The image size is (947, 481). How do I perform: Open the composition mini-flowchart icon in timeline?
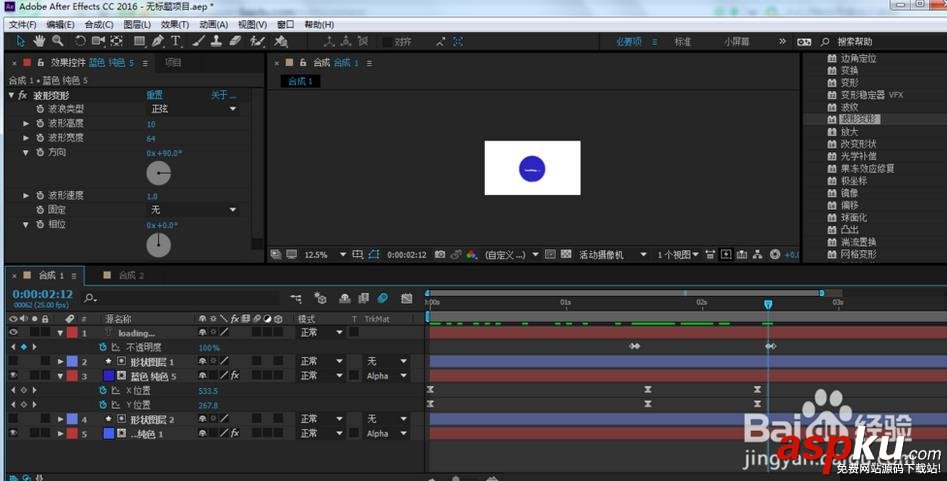click(x=296, y=298)
